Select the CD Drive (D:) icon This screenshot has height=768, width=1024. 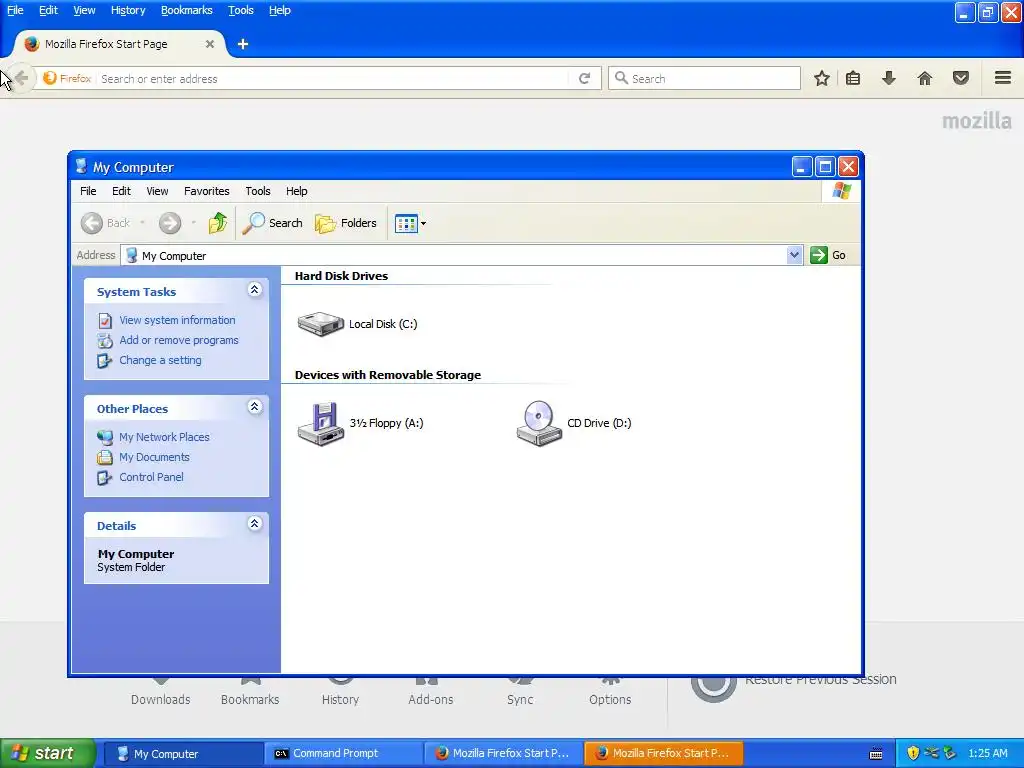(x=539, y=423)
